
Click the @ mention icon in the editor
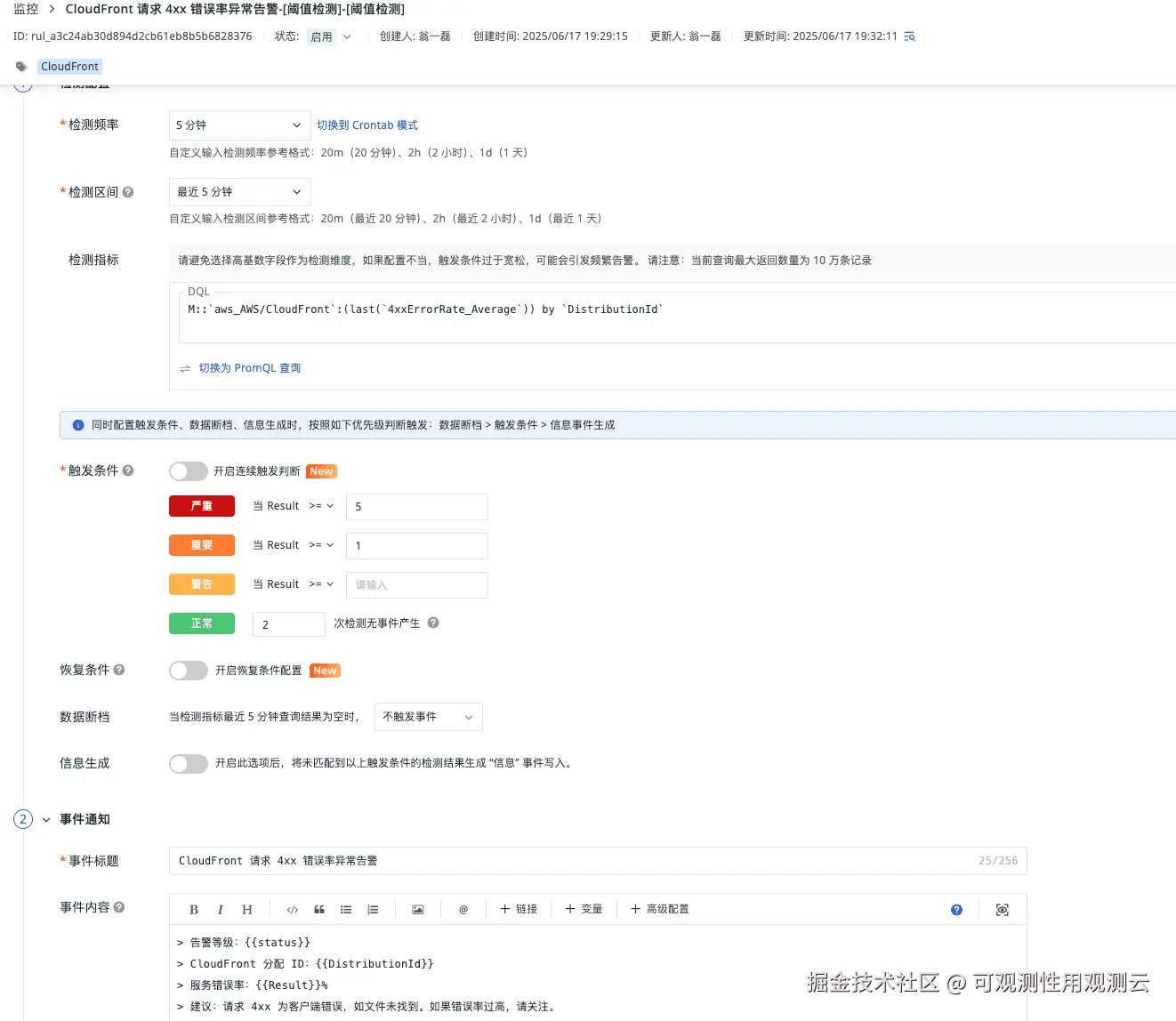coord(463,910)
